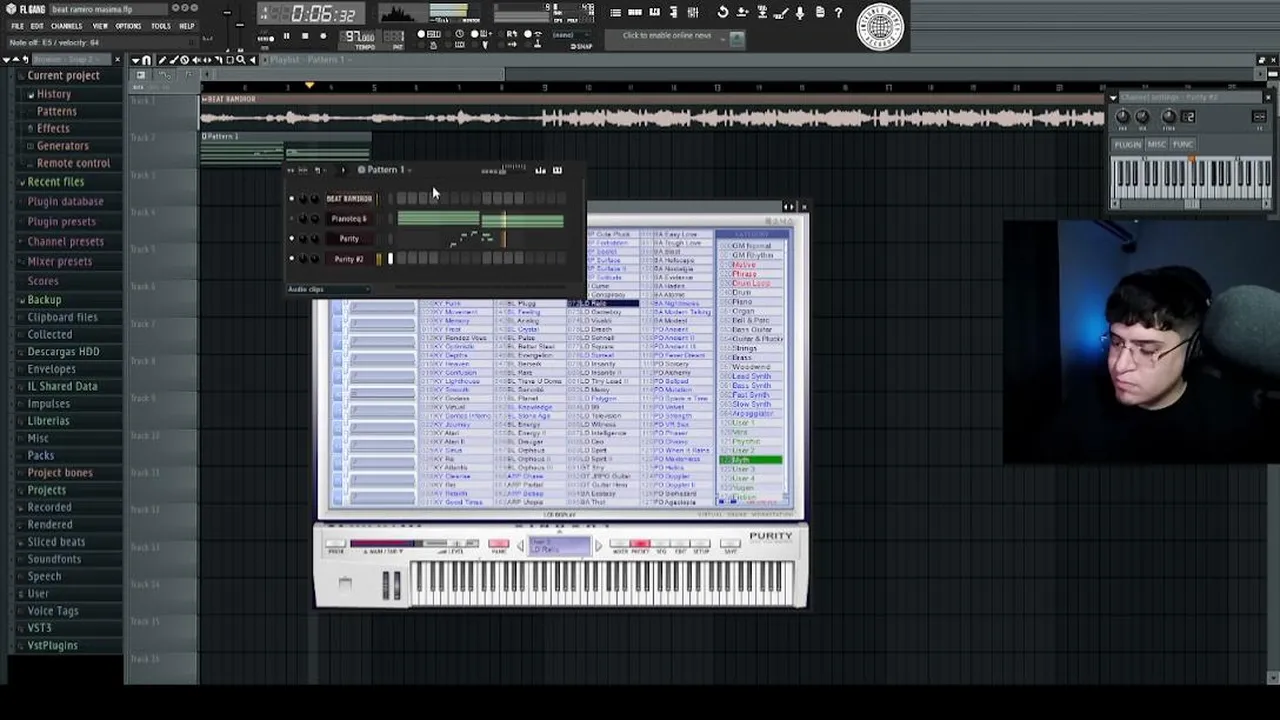Open the browser view icon
This screenshot has height=720, width=1280.
pos(675,13)
